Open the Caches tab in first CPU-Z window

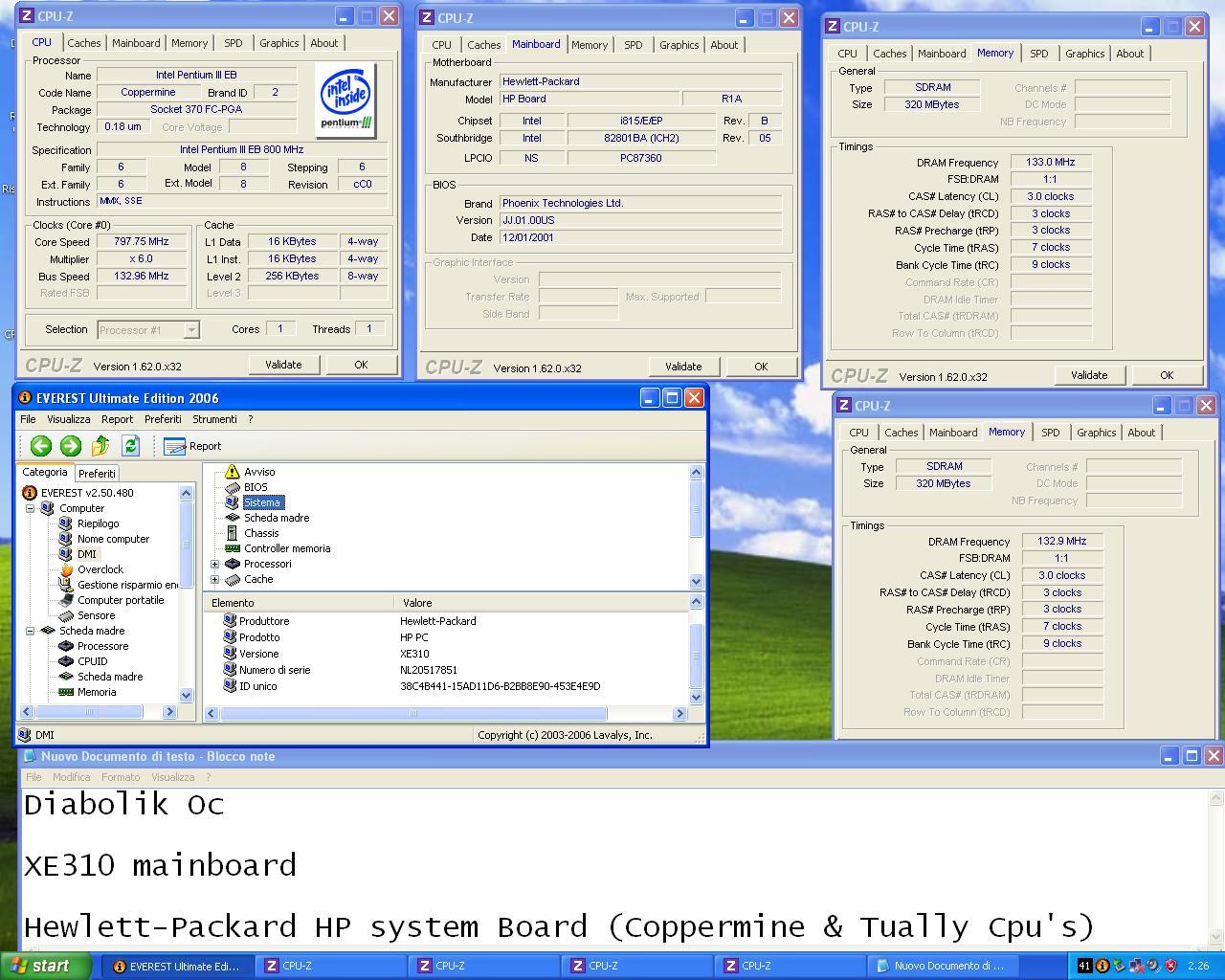coord(83,43)
